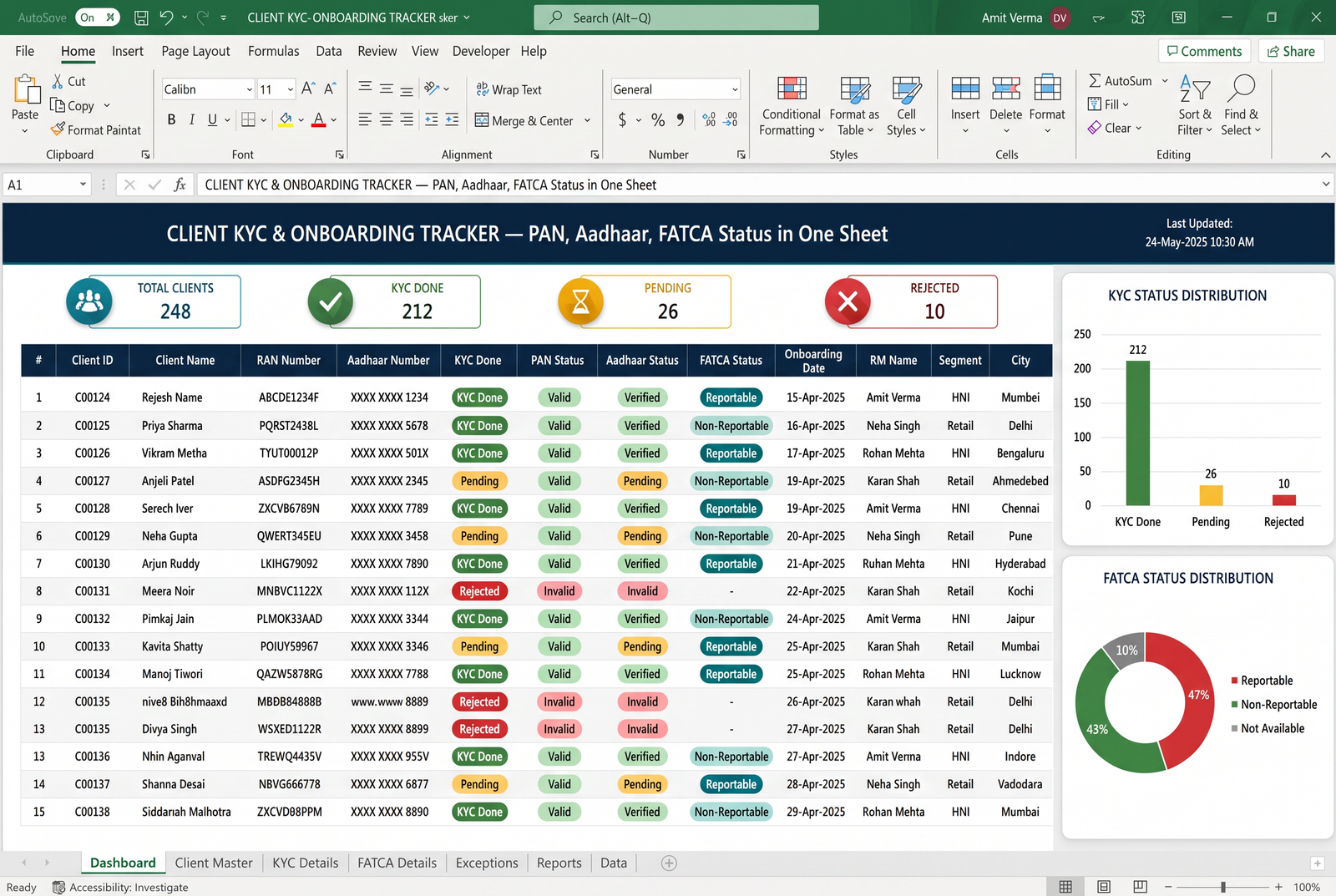Switch to the FATCA Details sheet tab
Screen dimensions: 1336x896
coord(397,863)
